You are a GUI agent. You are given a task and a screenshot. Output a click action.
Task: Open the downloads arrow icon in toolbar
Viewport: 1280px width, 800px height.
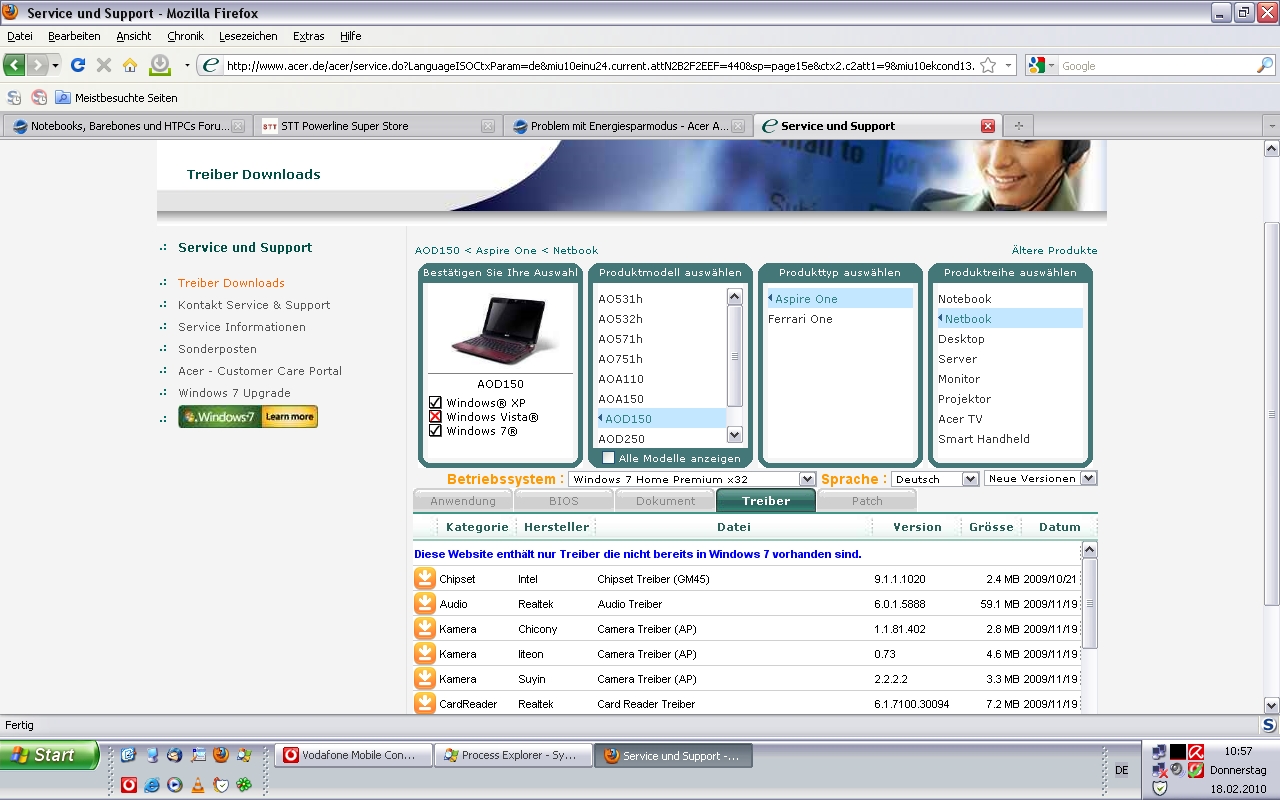tap(160, 65)
